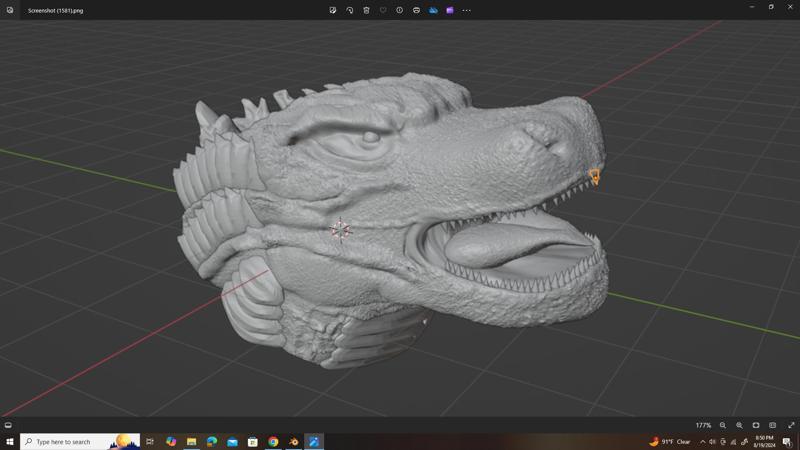
Task: Delete the image using the trash icon
Action: pos(366,10)
